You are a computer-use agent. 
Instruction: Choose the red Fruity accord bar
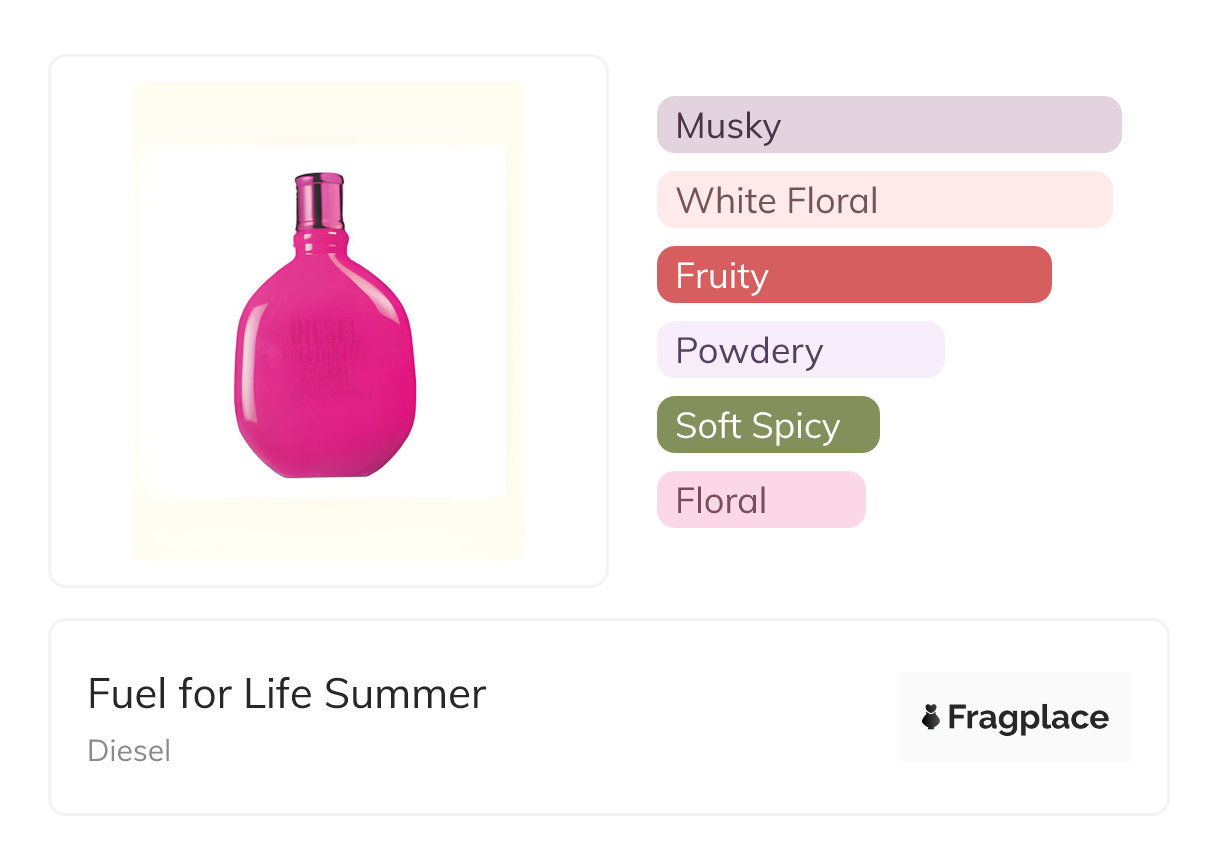pyautogui.click(x=854, y=275)
